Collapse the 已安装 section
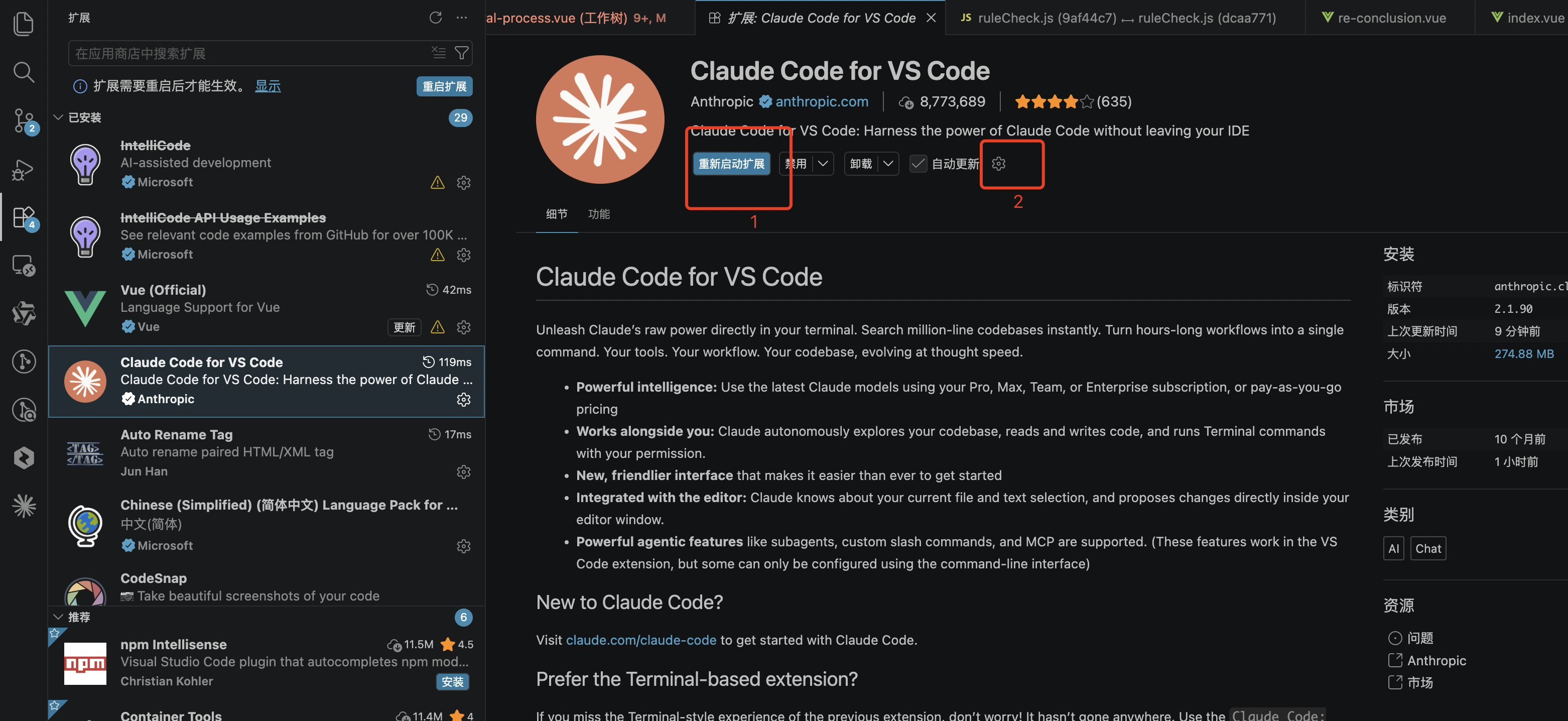This screenshot has height=721, width=1568. pyautogui.click(x=58, y=117)
